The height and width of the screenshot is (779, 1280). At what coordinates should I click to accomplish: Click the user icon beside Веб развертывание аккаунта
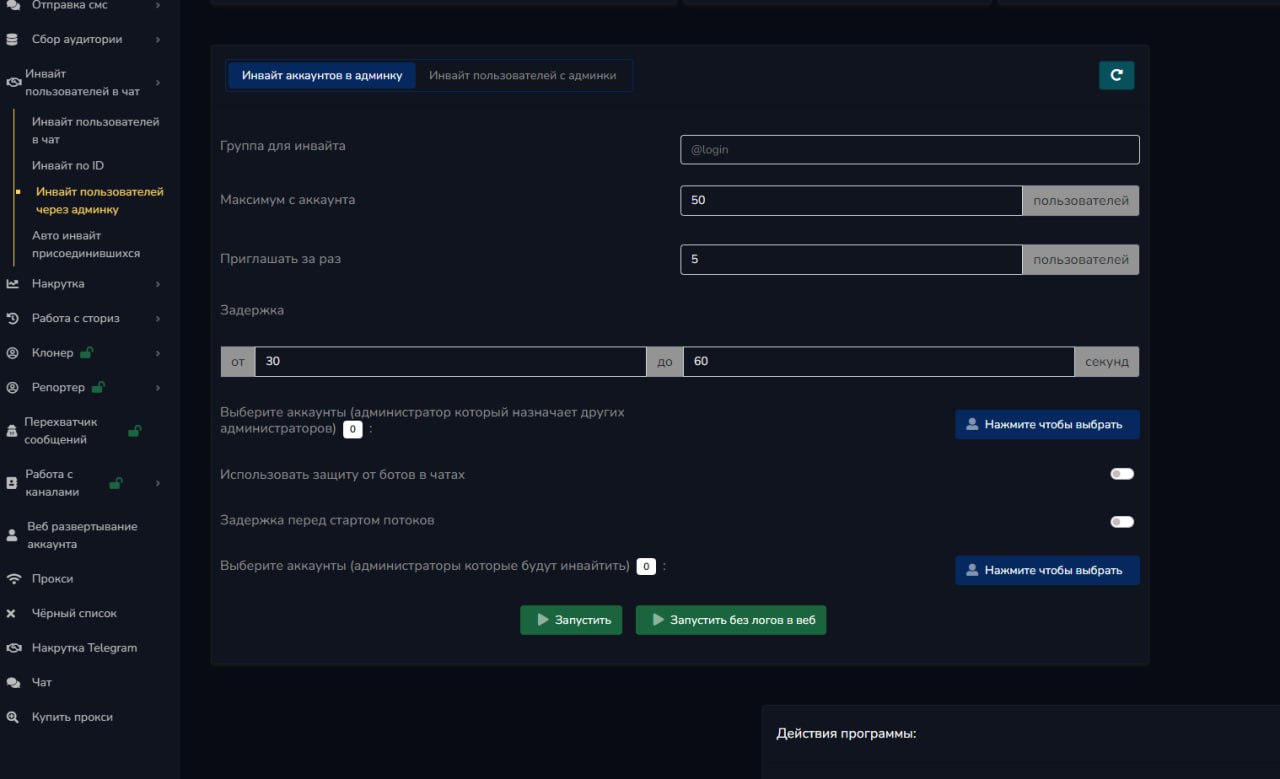click(x=12, y=536)
